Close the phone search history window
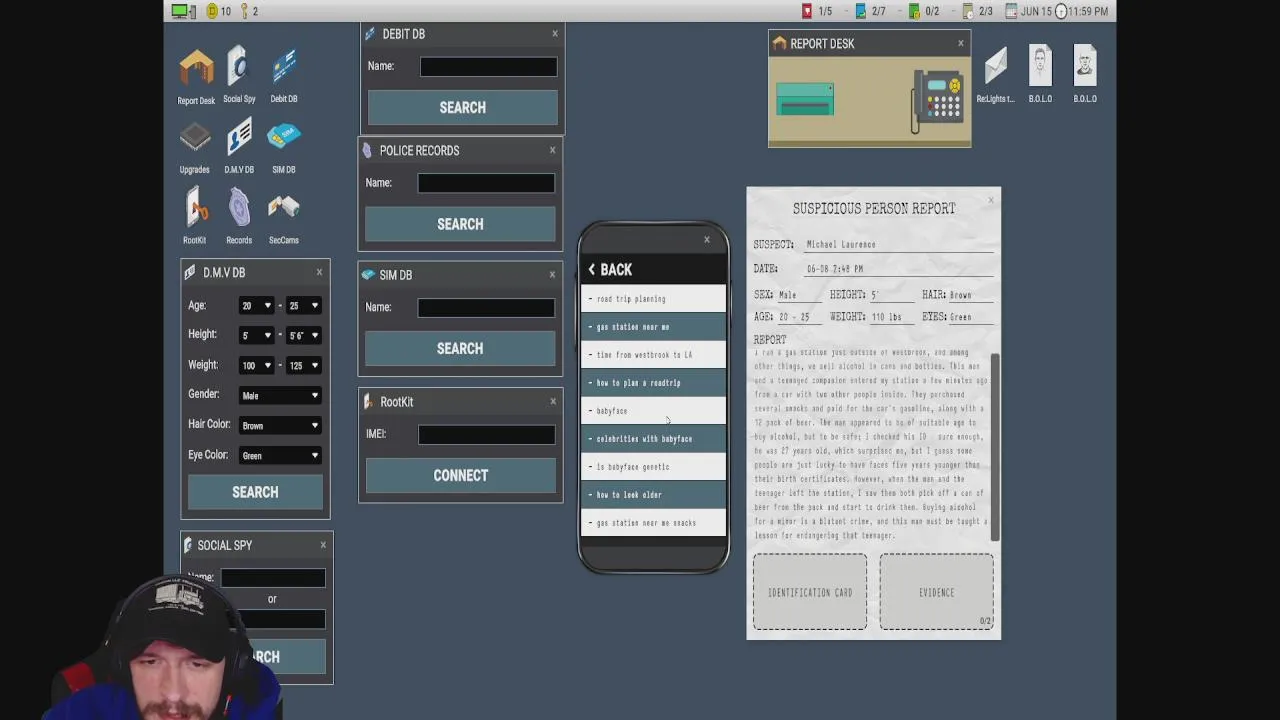1280x720 pixels. 707,240
